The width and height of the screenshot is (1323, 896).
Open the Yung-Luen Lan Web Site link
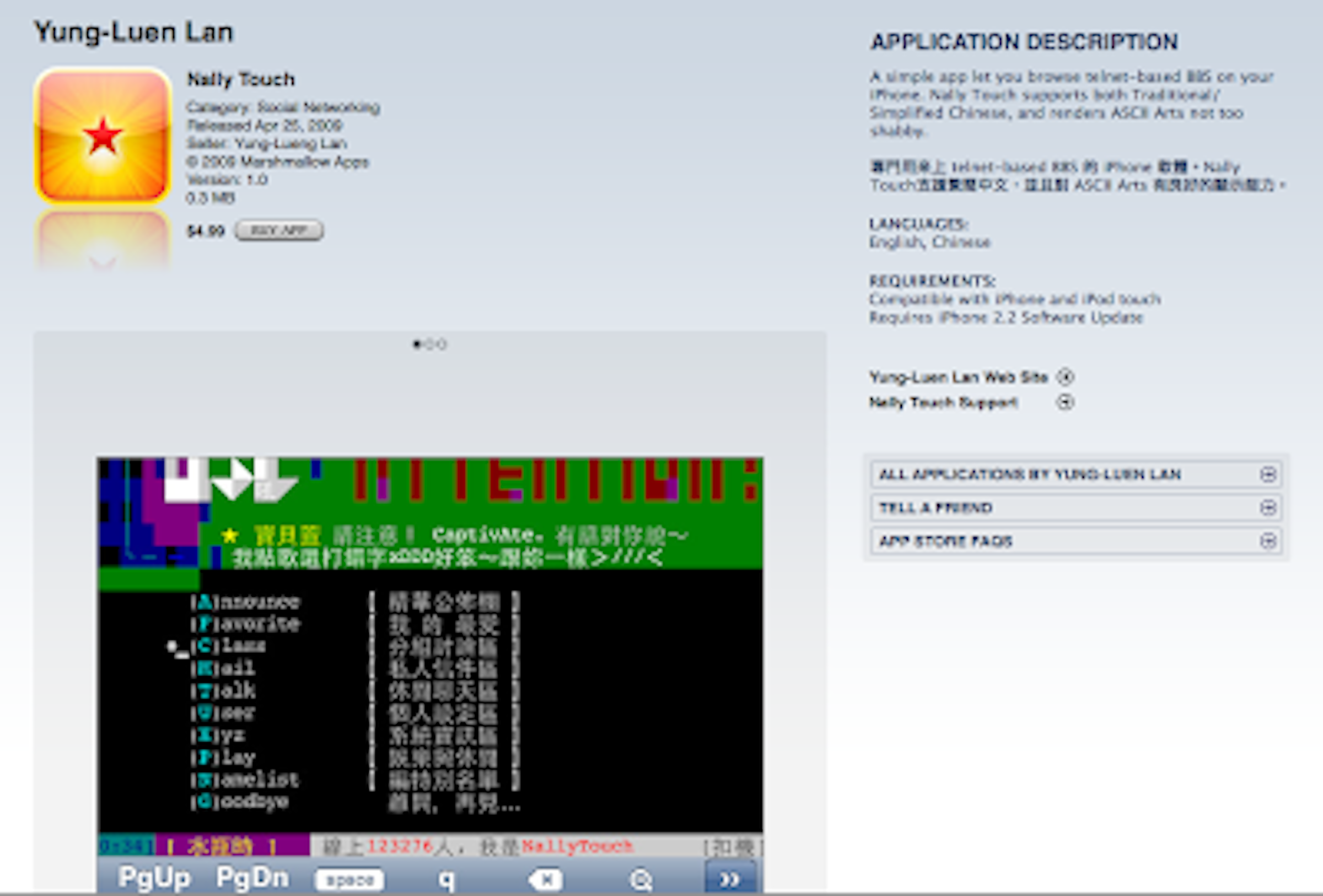(x=958, y=377)
